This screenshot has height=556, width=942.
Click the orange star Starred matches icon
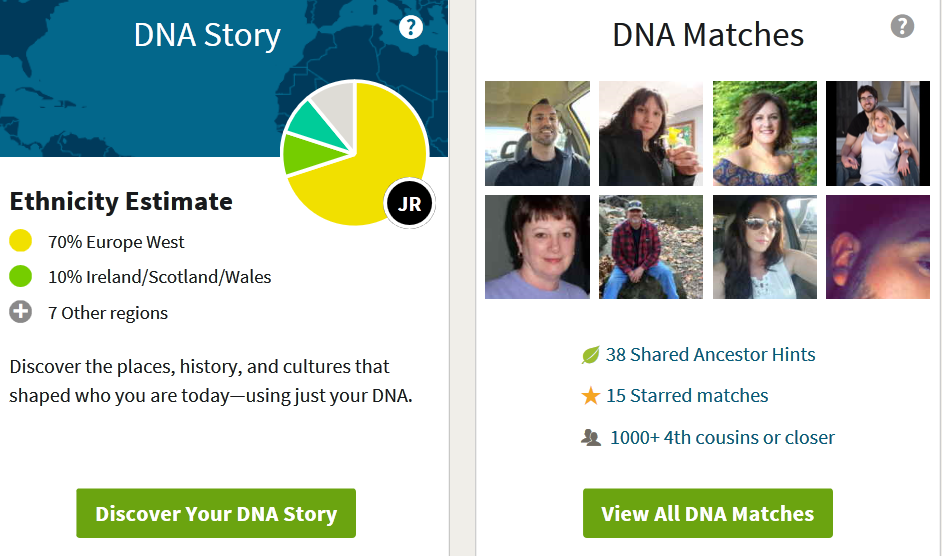(591, 396)
